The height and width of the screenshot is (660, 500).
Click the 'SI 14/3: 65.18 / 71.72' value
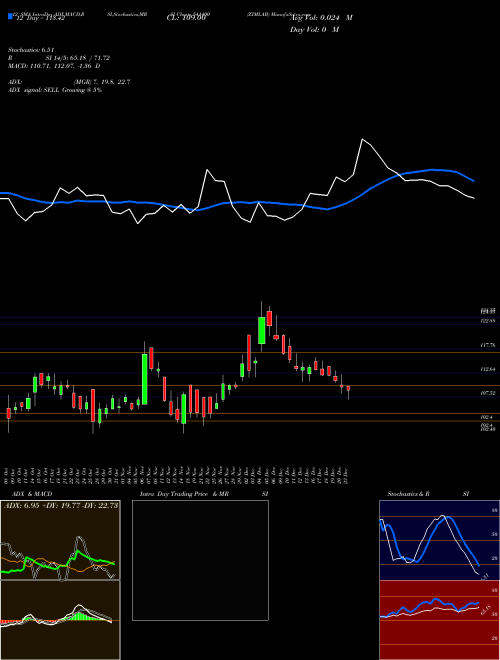pyautogui.click(x=78, y=58)
